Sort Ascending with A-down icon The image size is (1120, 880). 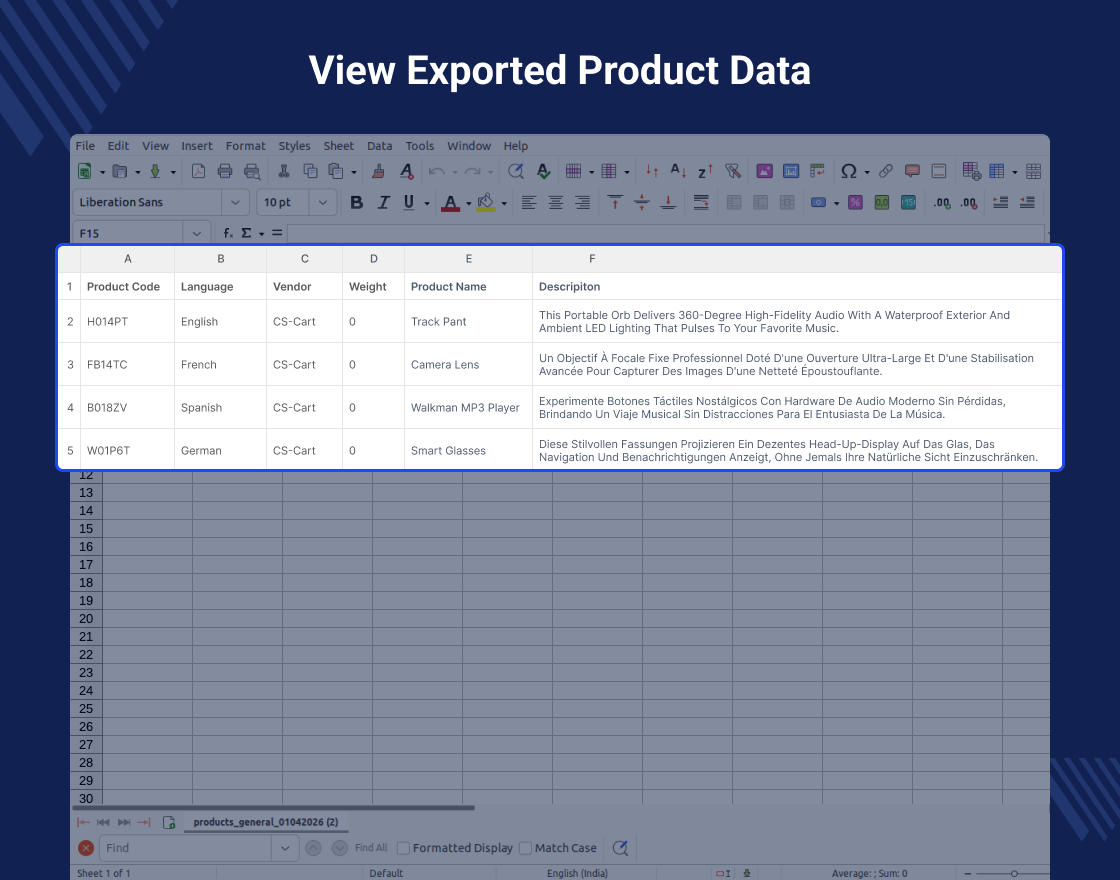678,171
